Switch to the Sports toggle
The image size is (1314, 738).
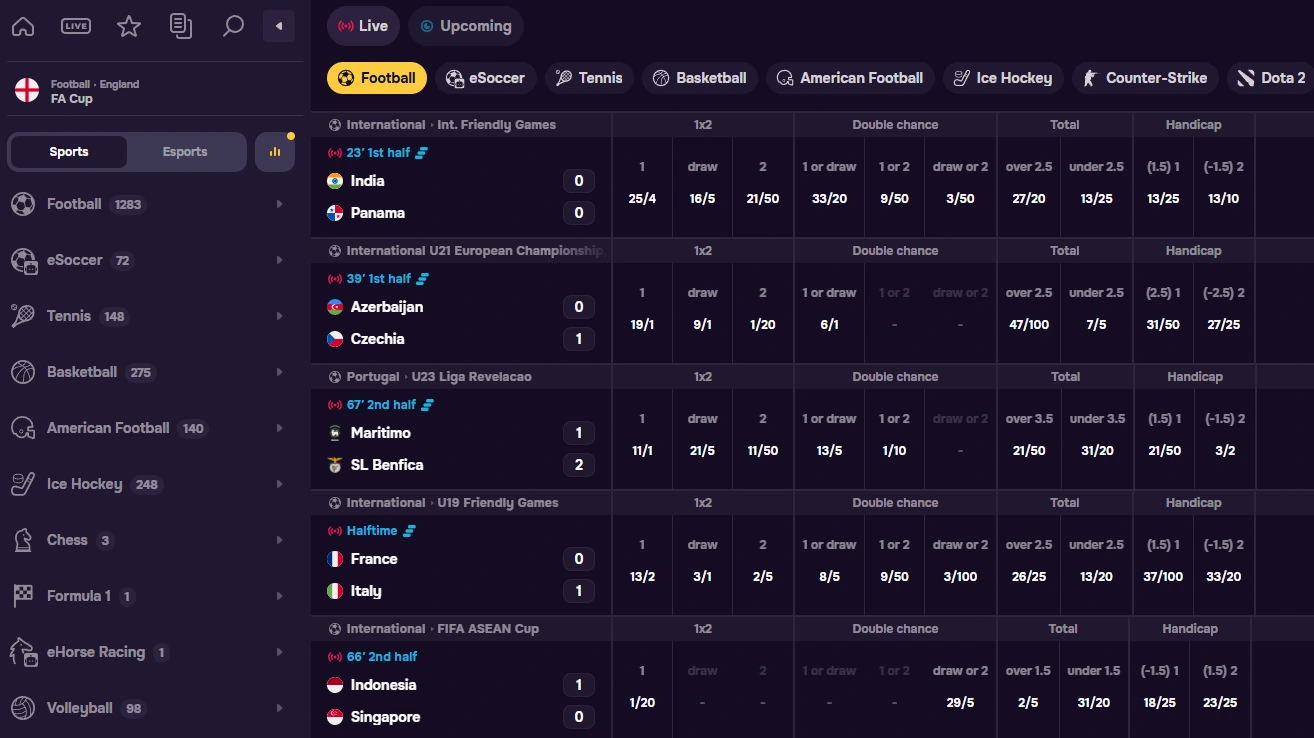pos(69,152)
